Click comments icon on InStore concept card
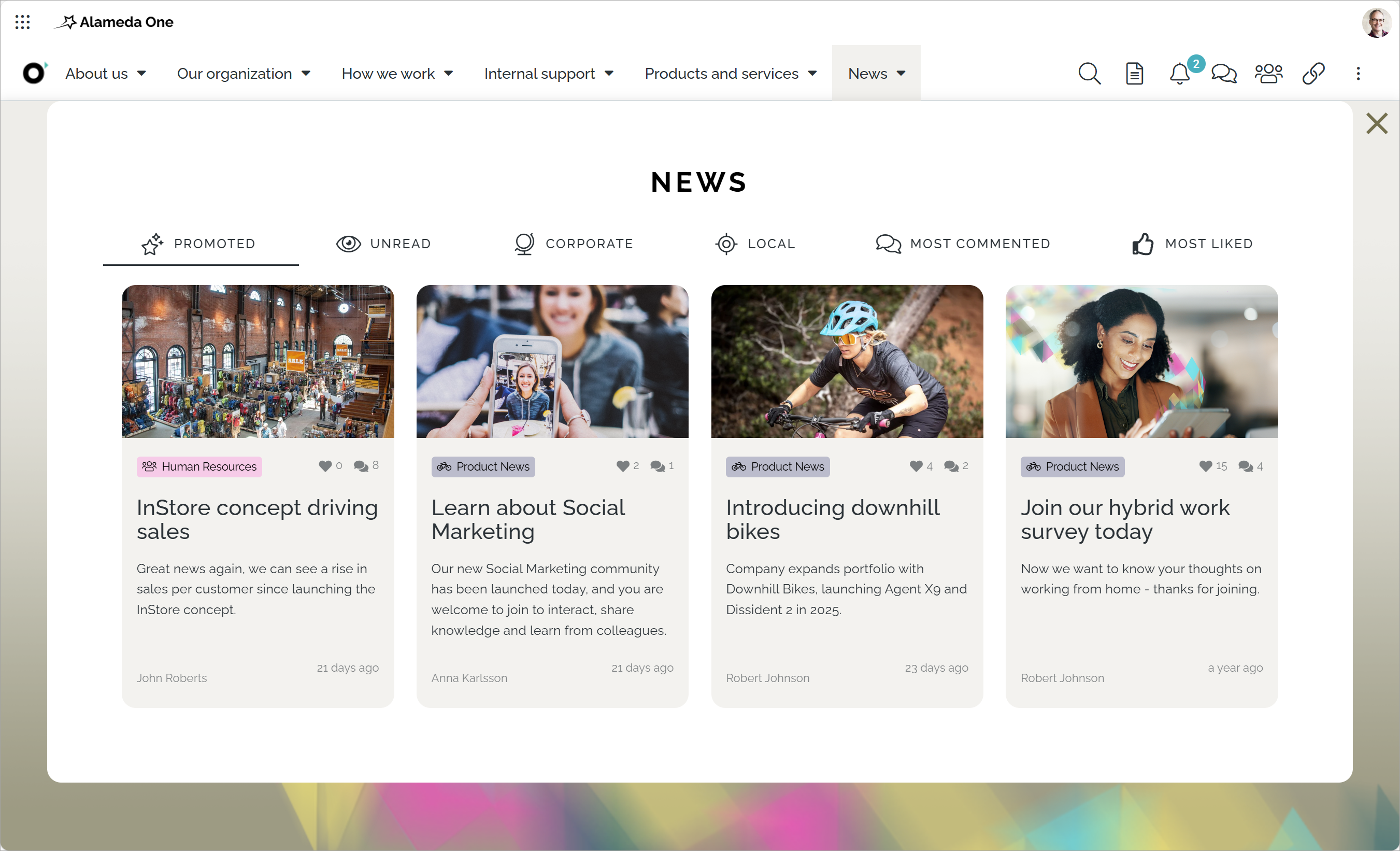Viewport: 1400px width, 851px height. tap(360, 466)
